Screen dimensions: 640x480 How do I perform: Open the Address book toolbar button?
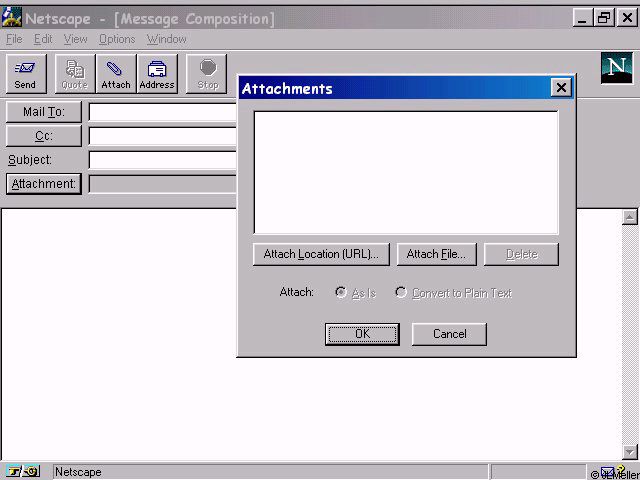click(x=157, y=74)
